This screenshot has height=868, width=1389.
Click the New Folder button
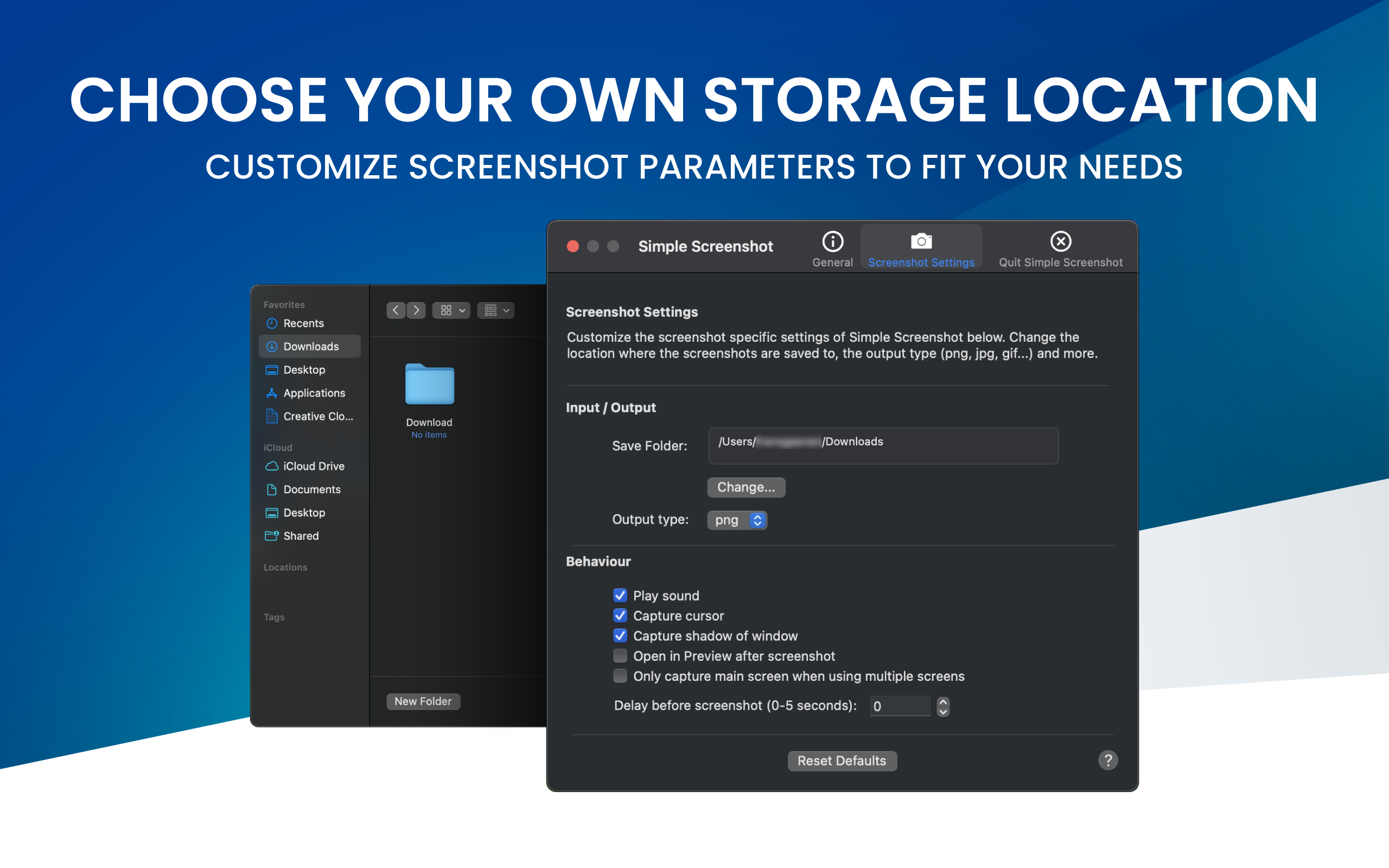click(424, 701)
